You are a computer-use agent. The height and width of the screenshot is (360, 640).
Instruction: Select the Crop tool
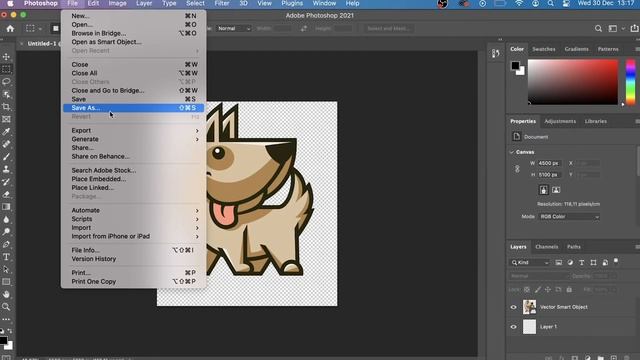coord(6,107)
